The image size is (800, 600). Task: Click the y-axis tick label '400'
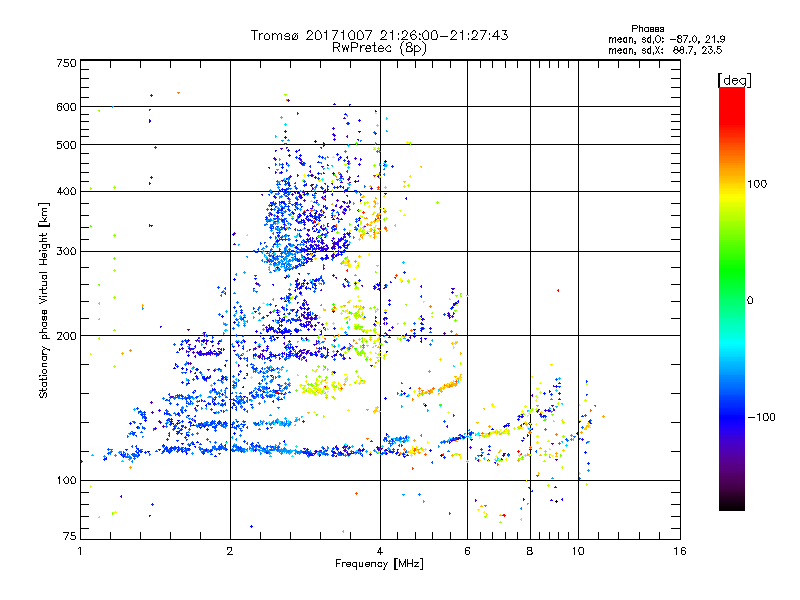point(66,192)
